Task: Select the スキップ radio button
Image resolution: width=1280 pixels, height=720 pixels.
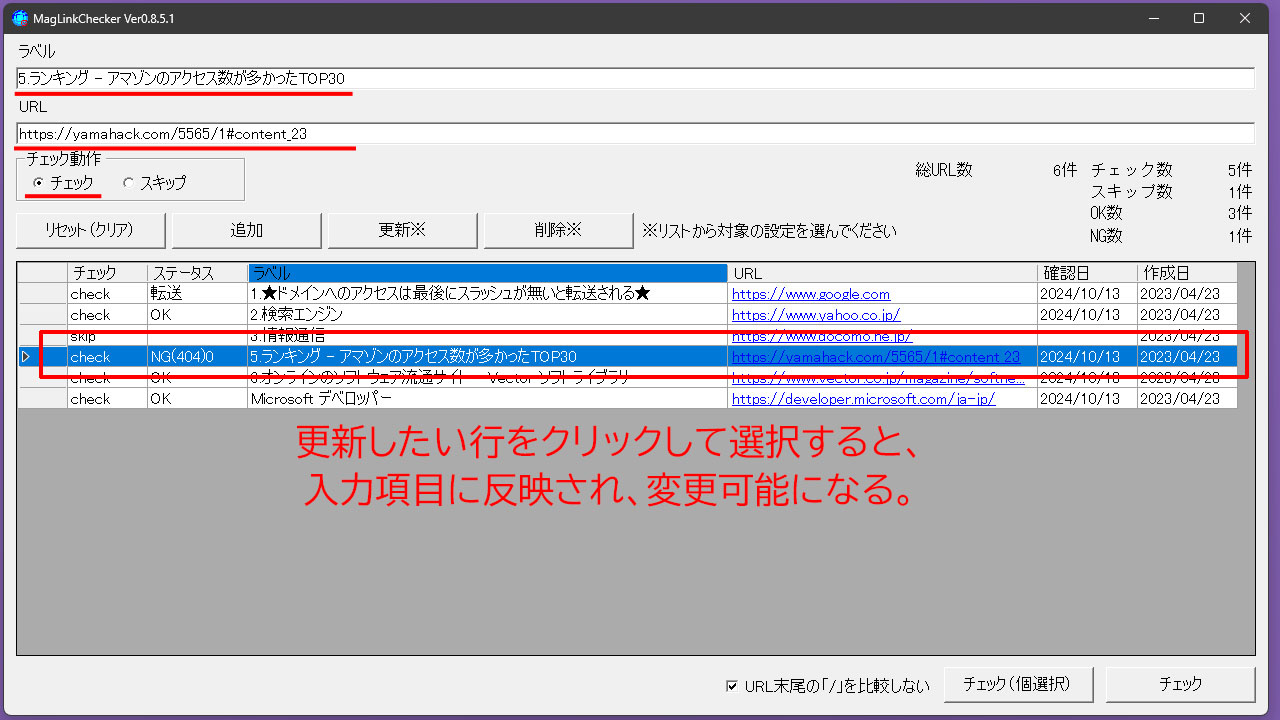Action: click(155, 183)
